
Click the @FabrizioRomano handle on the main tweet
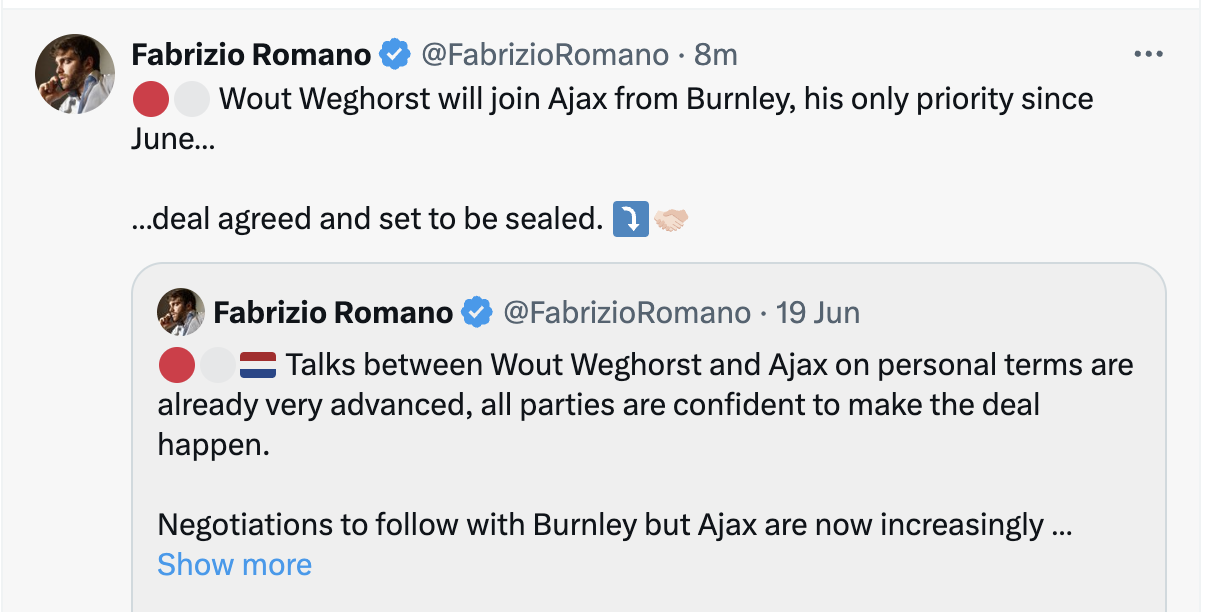(x=545, y=54)
